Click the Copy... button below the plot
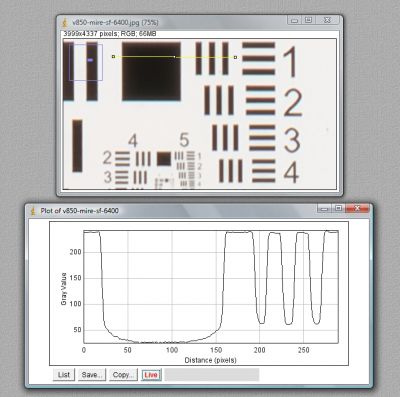Screen dimensions: 400x397 (x=123, y=375)
